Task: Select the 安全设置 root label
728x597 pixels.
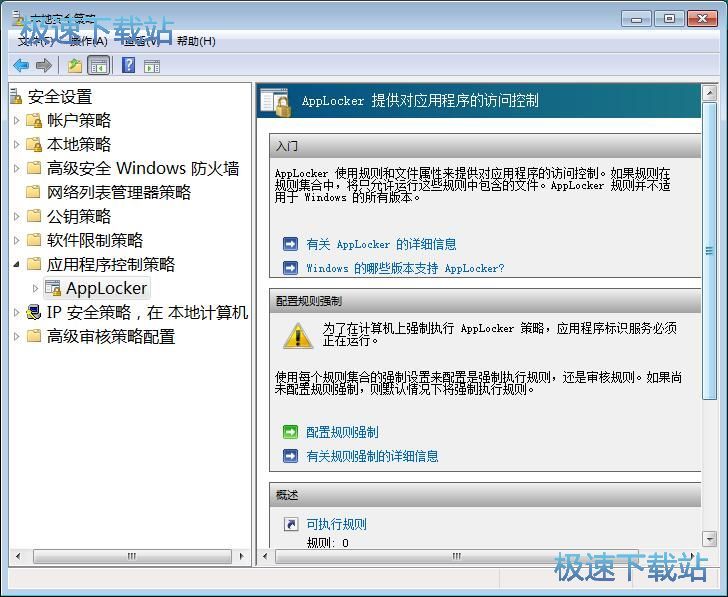Action: (60, 97)
